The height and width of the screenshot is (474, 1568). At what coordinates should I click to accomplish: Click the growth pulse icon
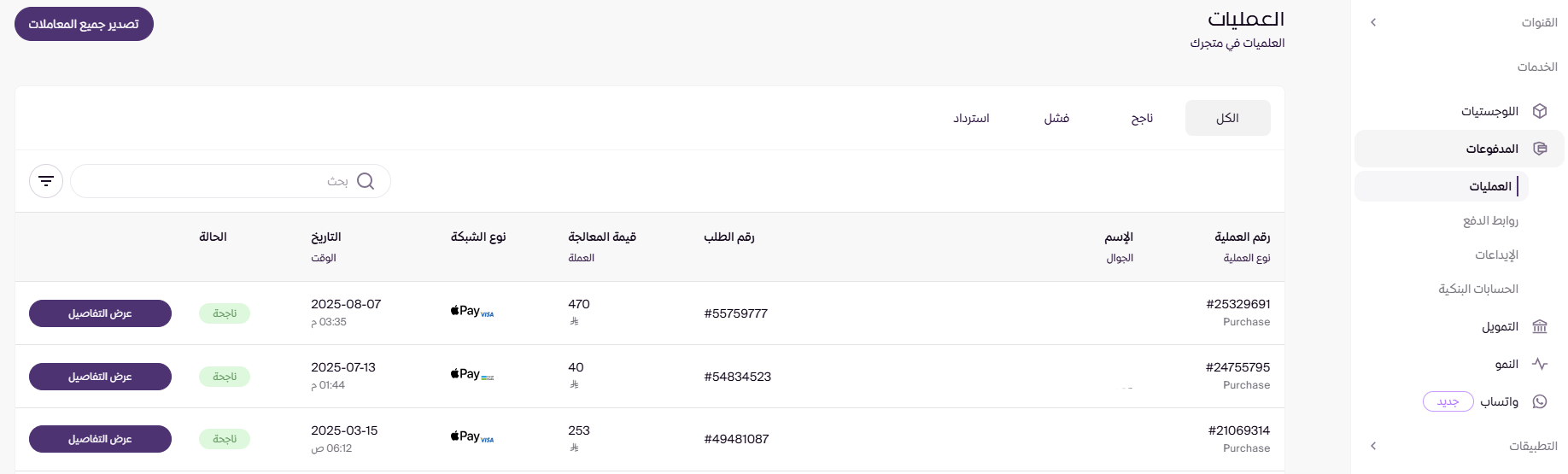pos(1540,364)
